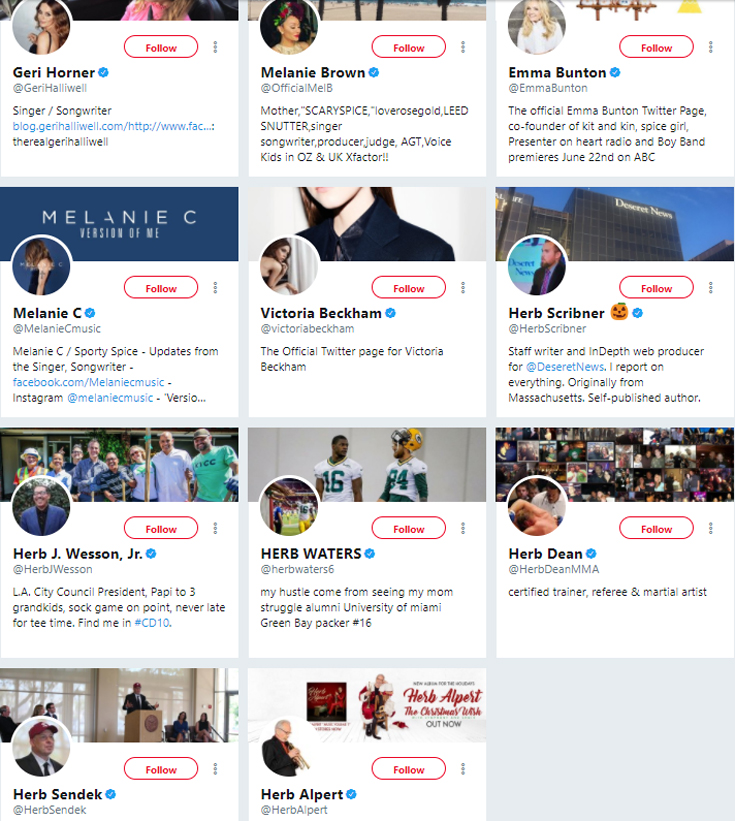735x821 pixels.
Task: Toggle Follow for HERB WATERS
Action: coord(408,529)
